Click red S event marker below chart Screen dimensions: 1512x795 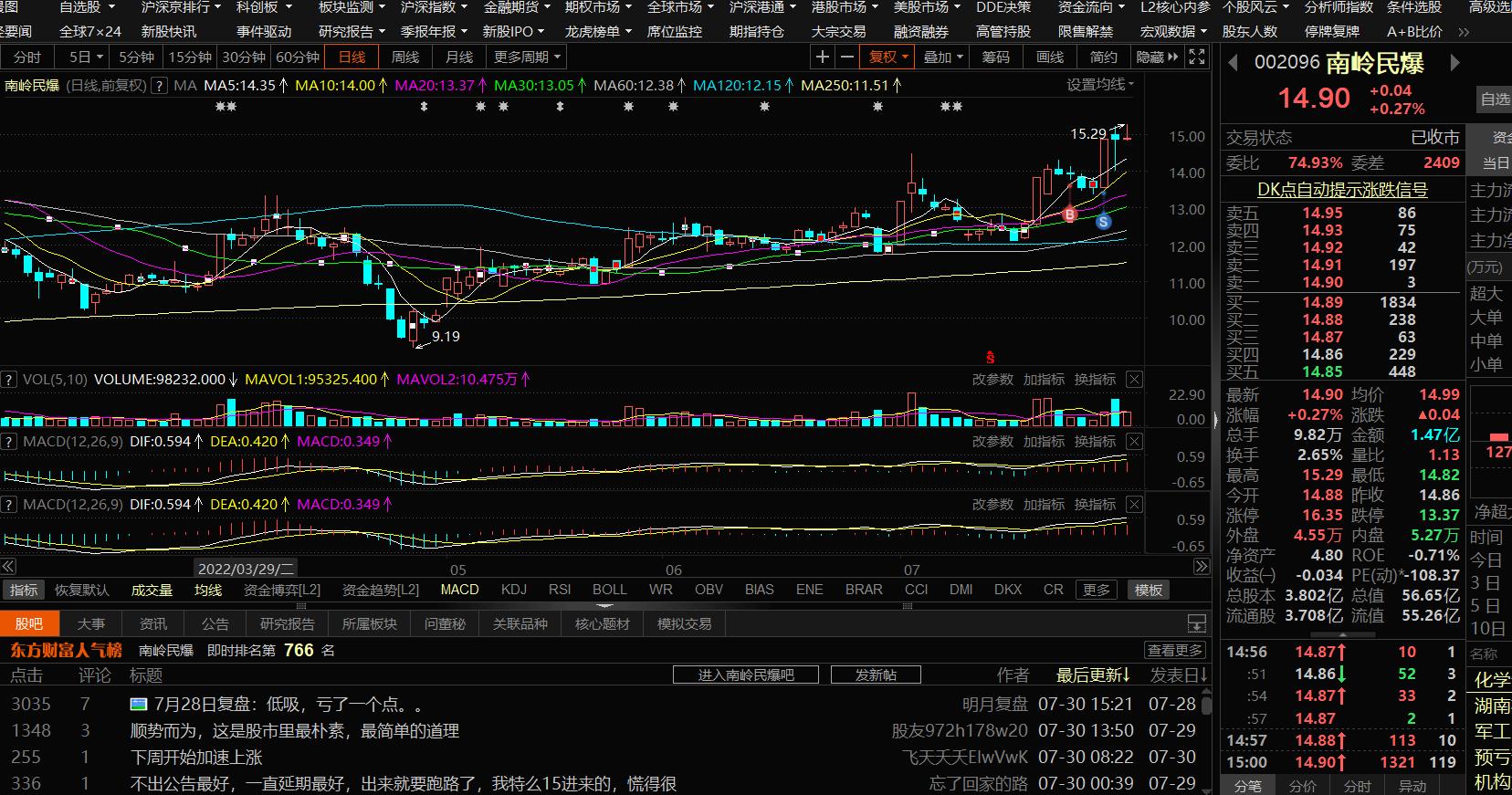[x=990, y=358]
